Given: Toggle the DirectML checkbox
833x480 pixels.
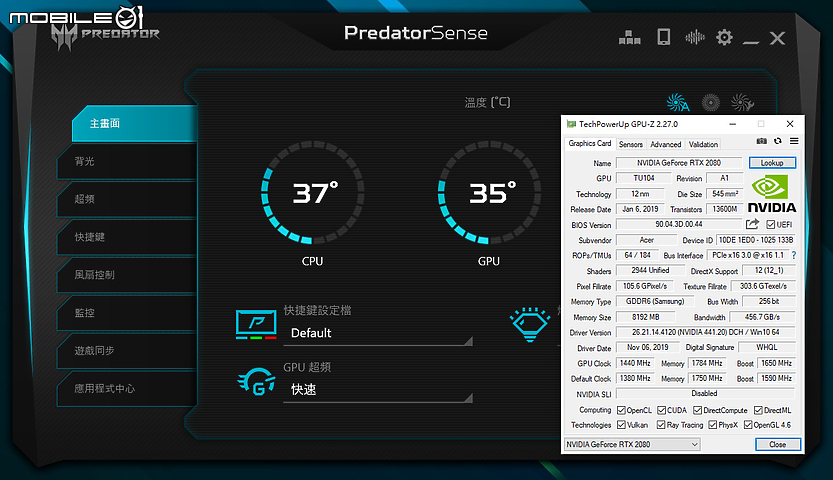Looking at the screenshot, I should tap(758, 410).
